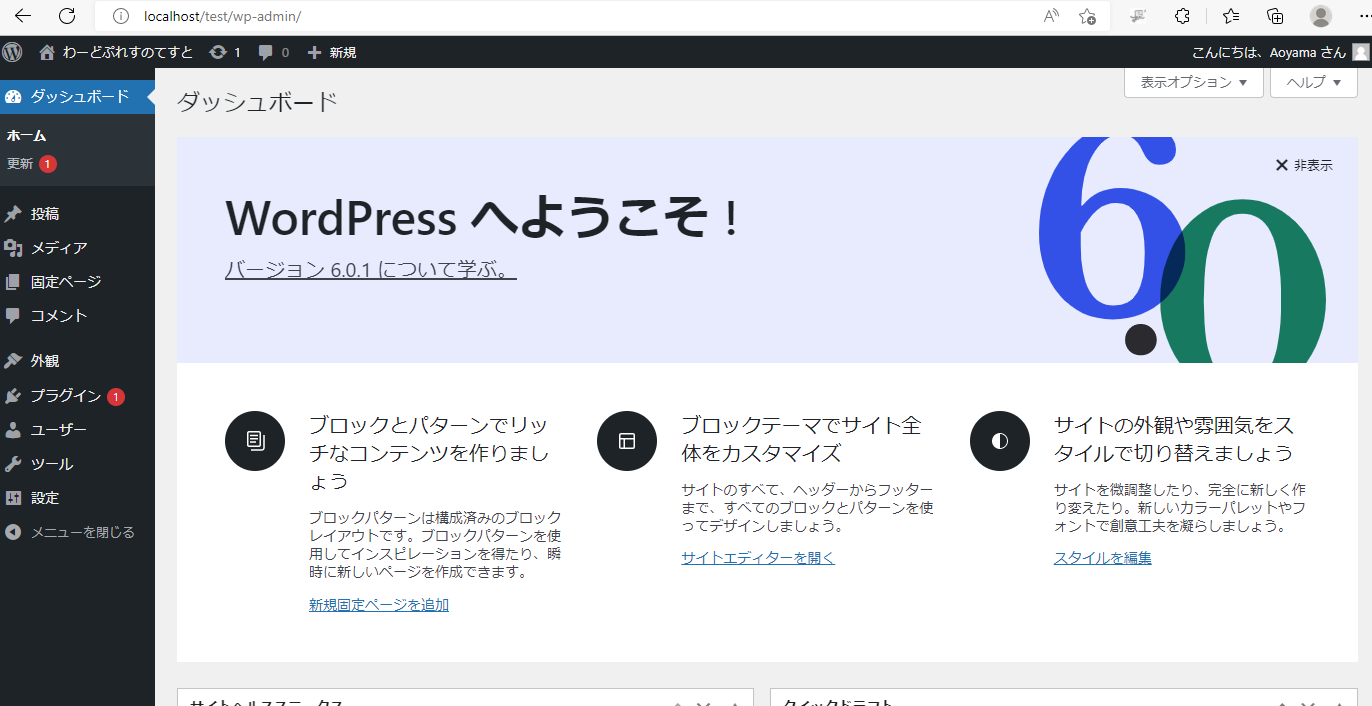Click the 投稿 pushpin icon
Image resolution: width=1372 pixels, height=706 pixels.
(13, 214)
